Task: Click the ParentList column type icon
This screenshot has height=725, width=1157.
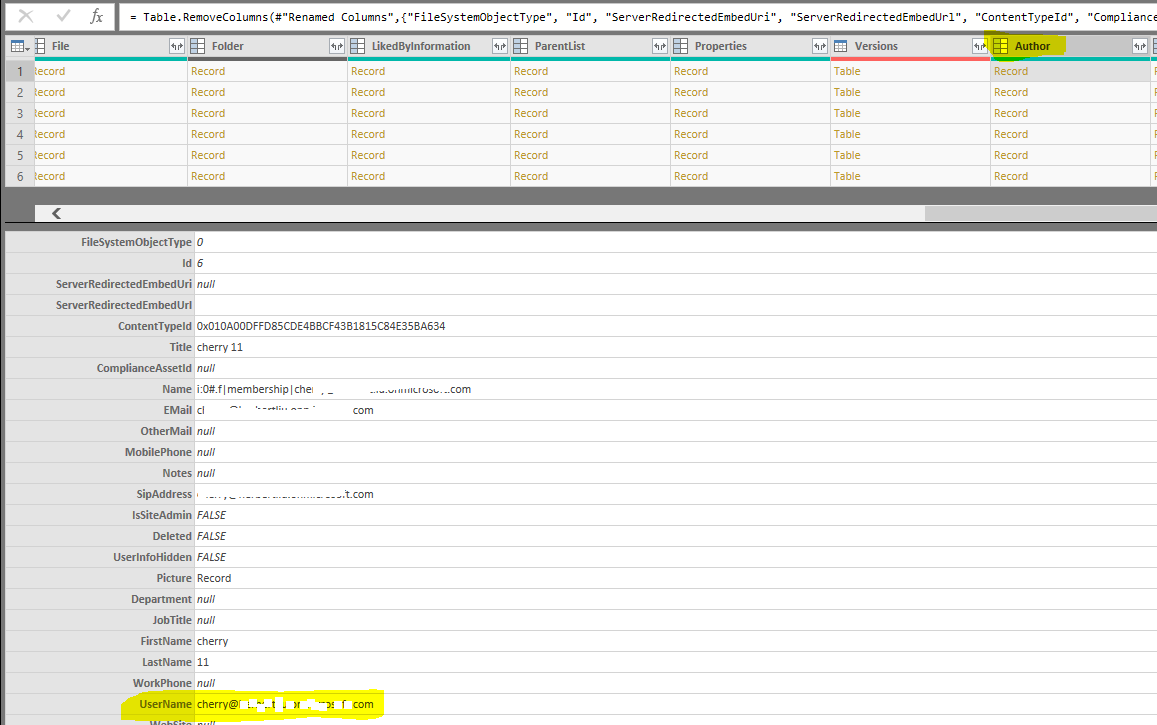Action: click(520, 46)
